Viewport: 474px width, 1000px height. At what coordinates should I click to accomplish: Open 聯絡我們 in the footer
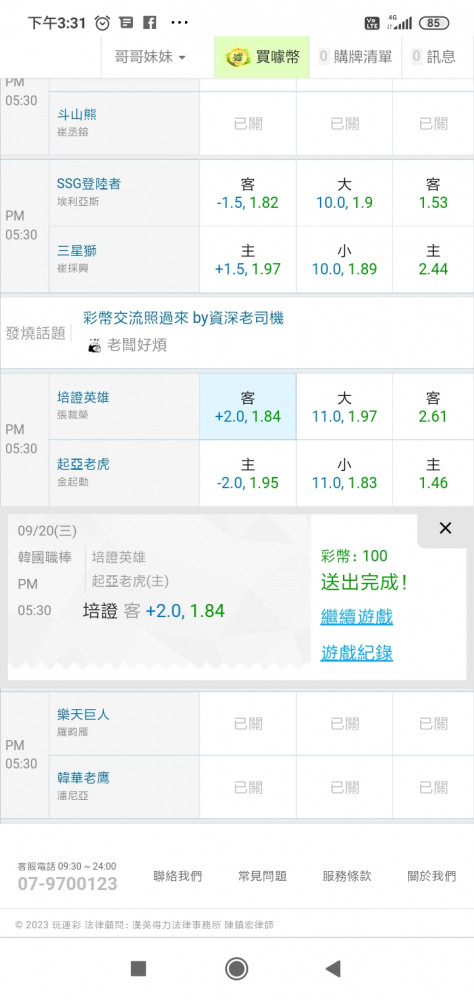tap(178, 876)
